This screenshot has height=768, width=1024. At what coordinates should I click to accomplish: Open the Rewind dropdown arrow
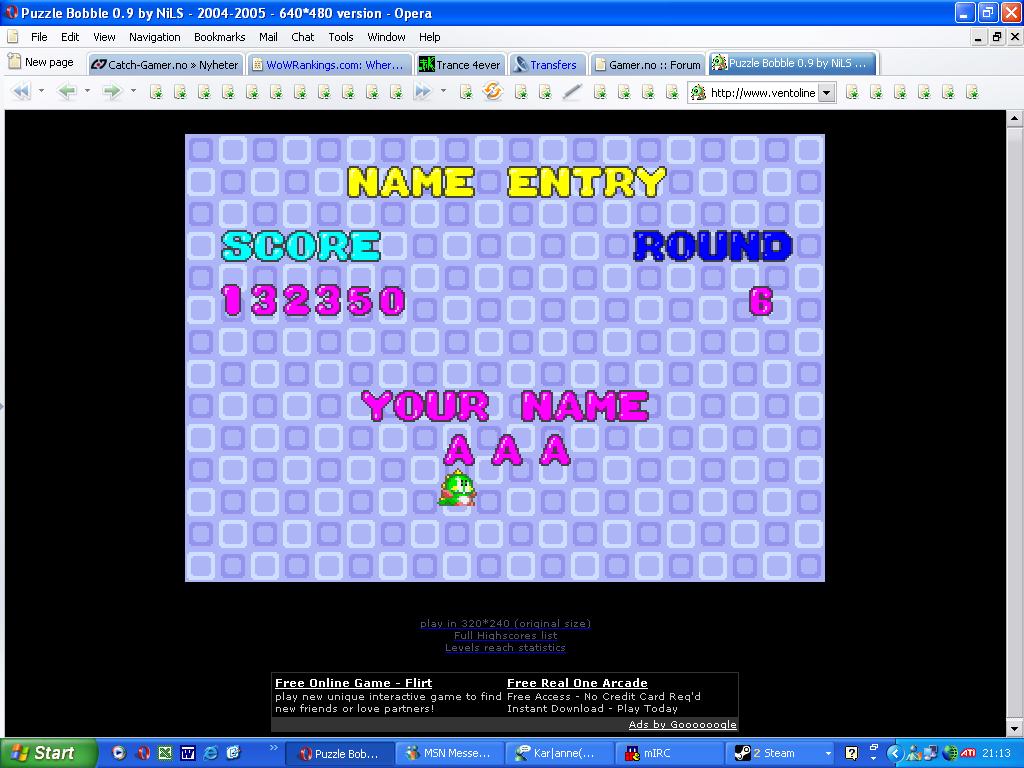click(41, 91)
